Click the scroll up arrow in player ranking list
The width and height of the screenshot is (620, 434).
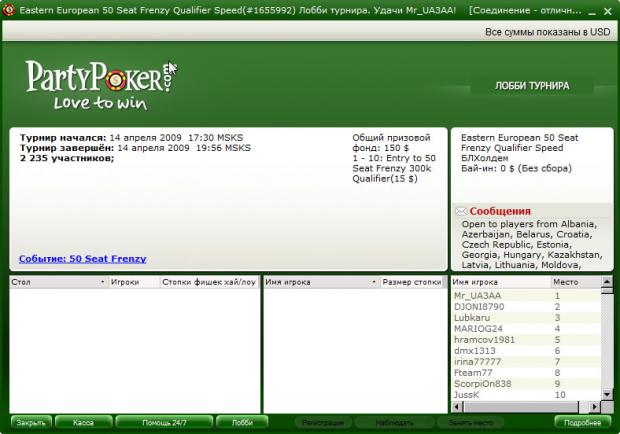point(607,281)
